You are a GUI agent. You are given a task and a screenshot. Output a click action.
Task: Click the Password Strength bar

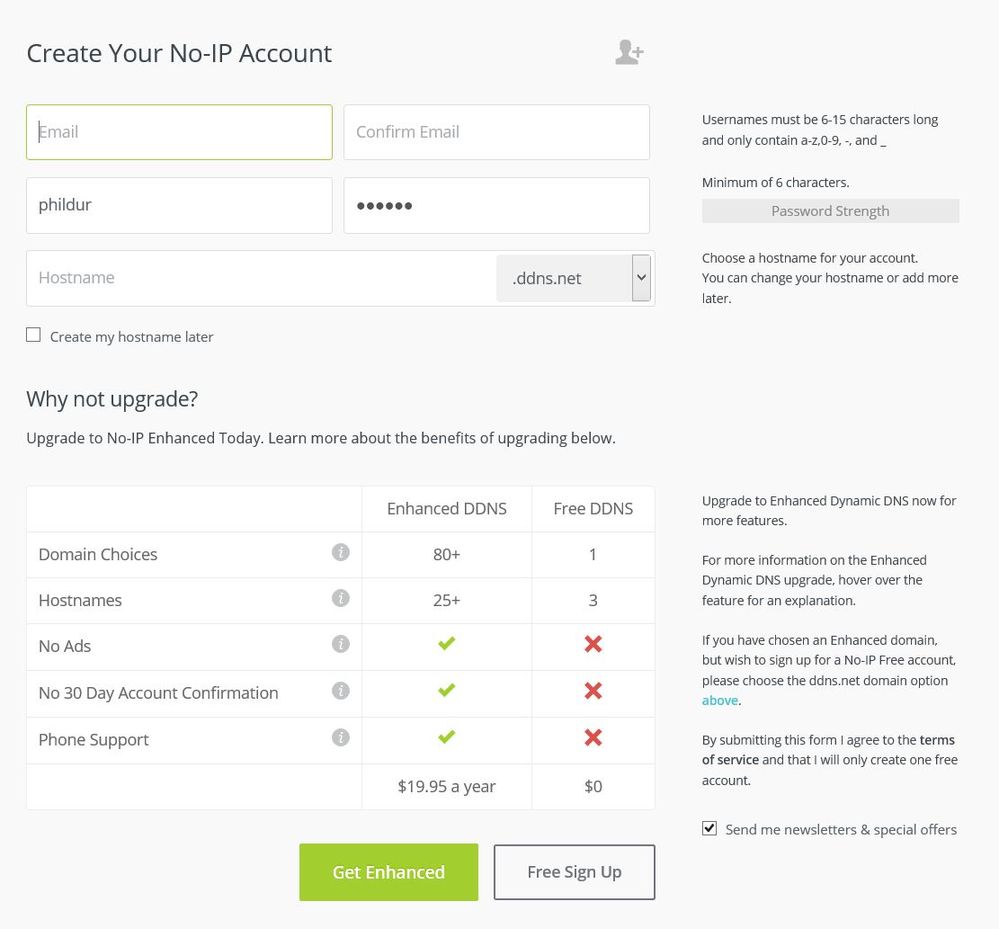point(830,211)
